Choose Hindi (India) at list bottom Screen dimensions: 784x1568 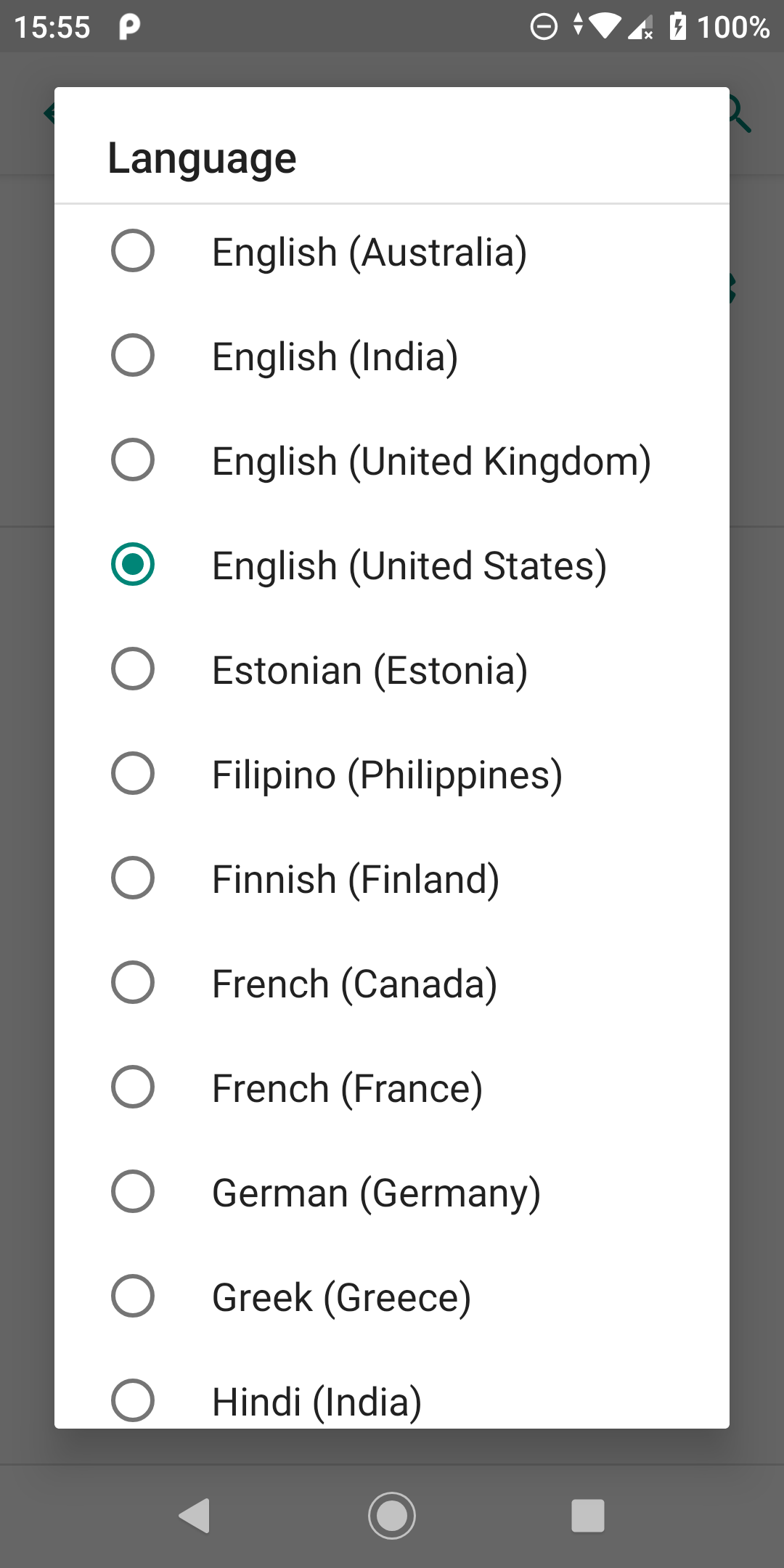click(133, 1400)
